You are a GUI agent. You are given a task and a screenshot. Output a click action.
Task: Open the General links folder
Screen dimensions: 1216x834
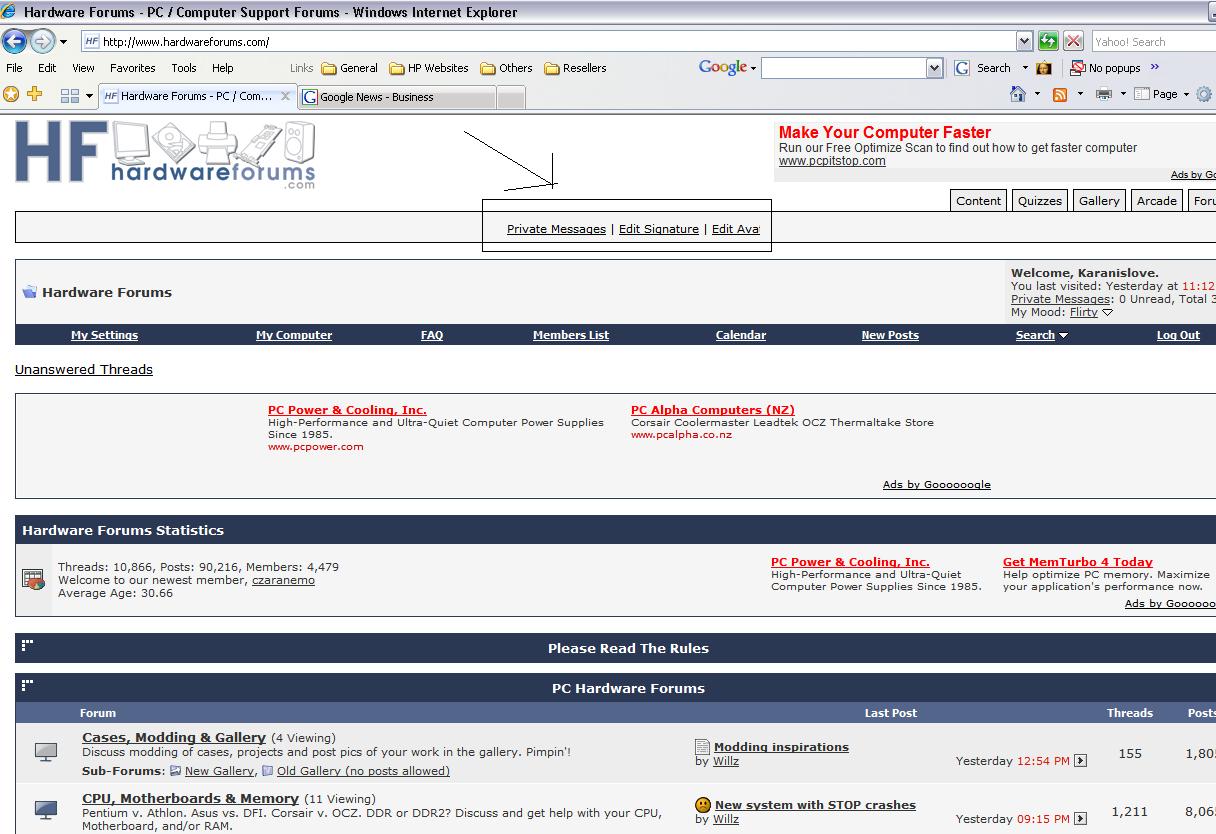tap(349, 68)
